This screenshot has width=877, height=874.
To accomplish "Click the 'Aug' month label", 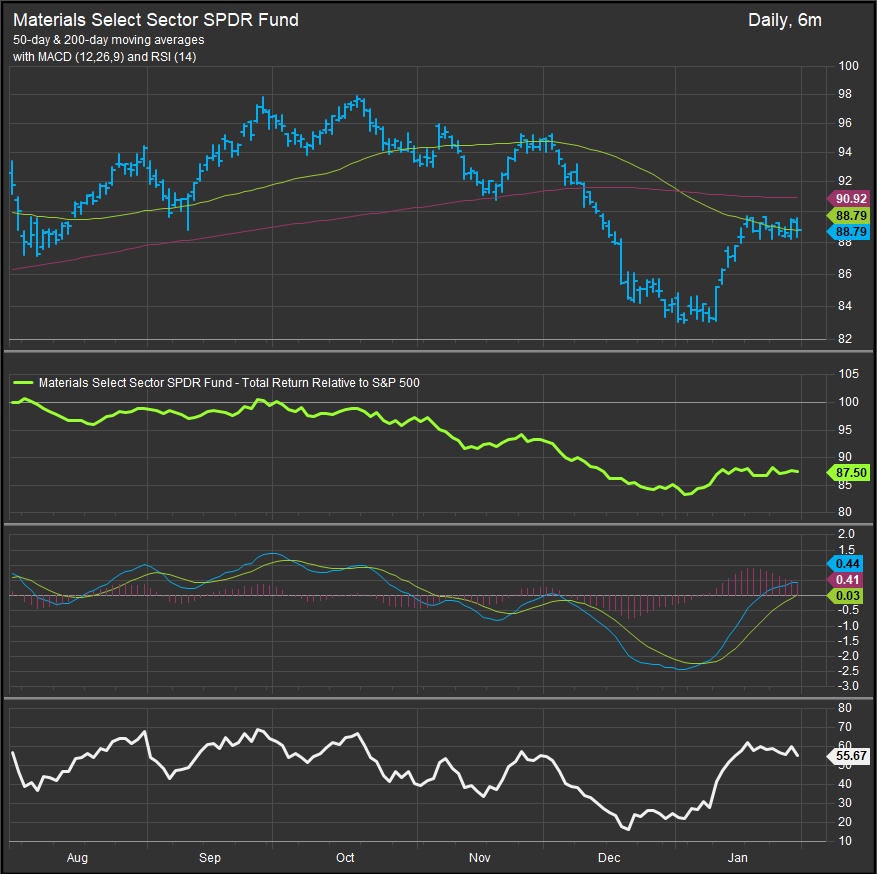I will pos(77,858).
